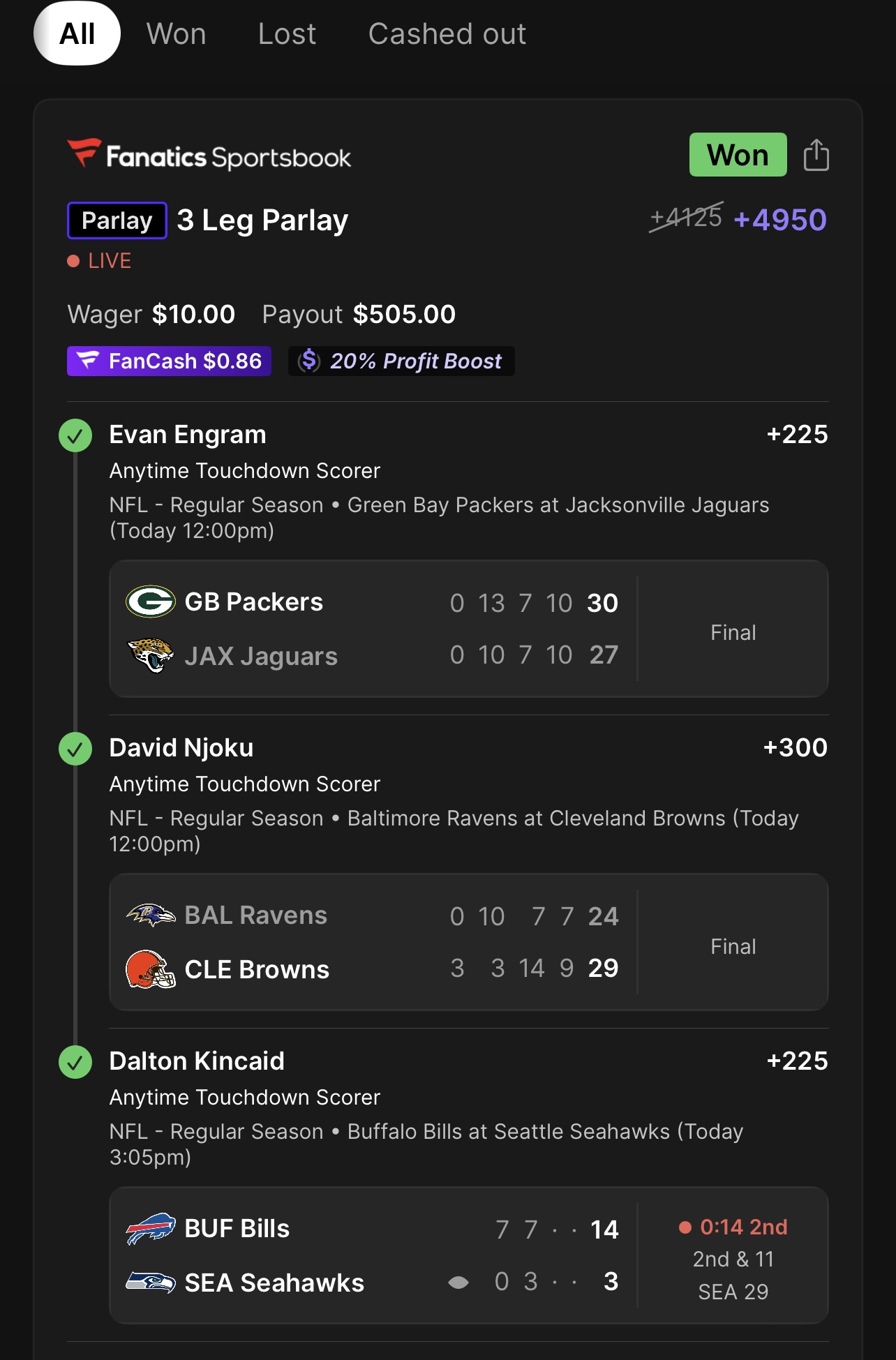Tap the Seahawks football possession indicator

pos(458,1282)
